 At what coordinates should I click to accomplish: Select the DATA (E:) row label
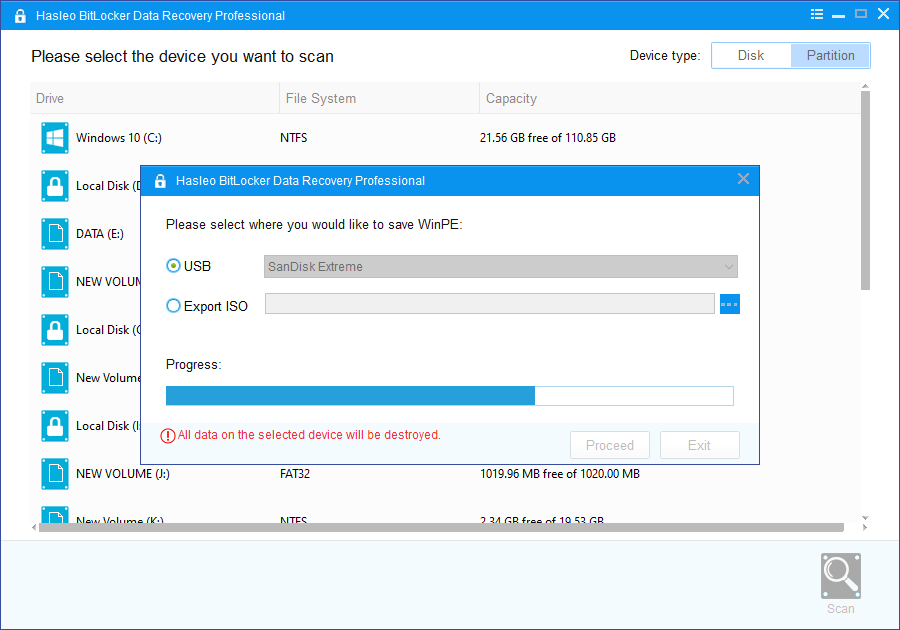pyautogui.click(x=100, y=234)
